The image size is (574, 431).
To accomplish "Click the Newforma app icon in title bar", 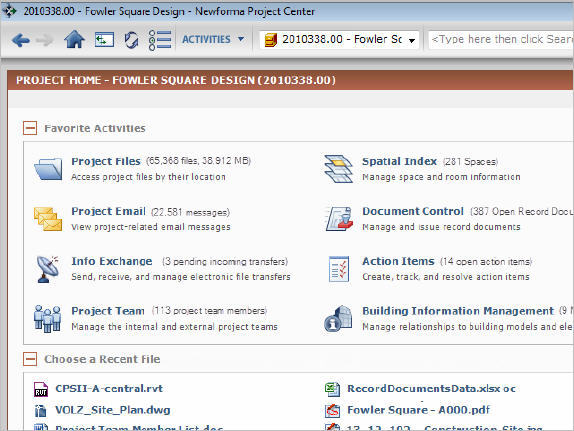I will click(9, 11).
